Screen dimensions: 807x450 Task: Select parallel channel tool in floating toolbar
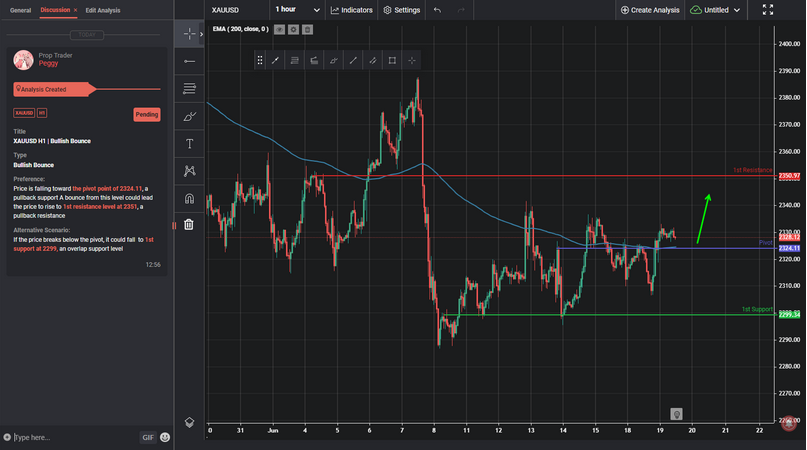pos(373,60)
